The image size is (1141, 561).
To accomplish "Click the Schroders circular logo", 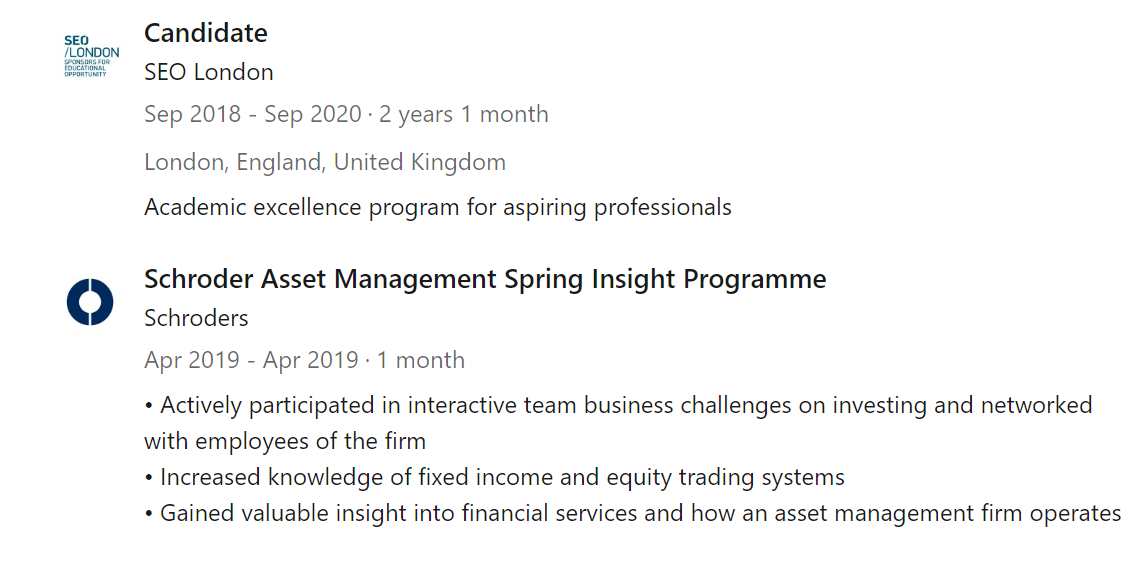I will pyautogui.click(x=91, y=302).
